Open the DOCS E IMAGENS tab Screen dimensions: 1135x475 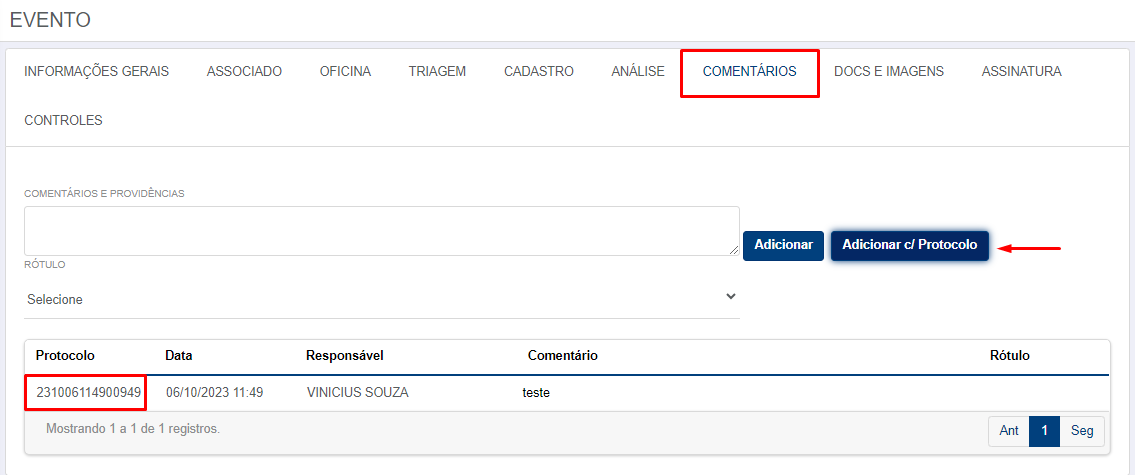click(889, 72)
